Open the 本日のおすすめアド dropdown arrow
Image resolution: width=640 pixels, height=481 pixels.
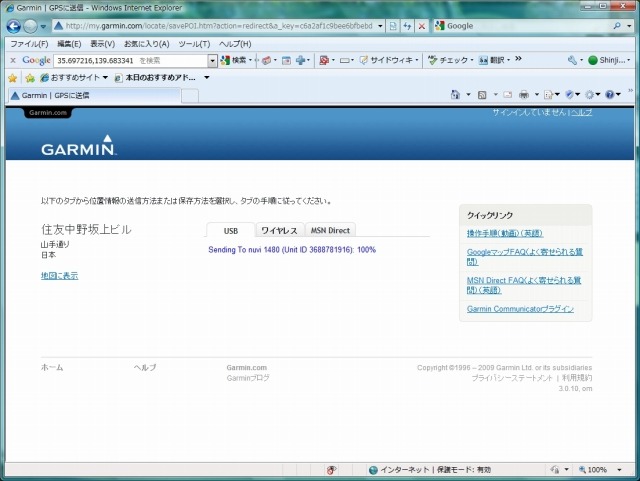coord(207,78)
